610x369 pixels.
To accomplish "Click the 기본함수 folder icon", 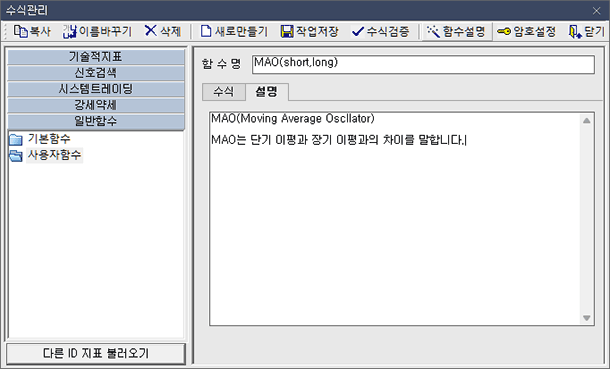I will [16, 139].
